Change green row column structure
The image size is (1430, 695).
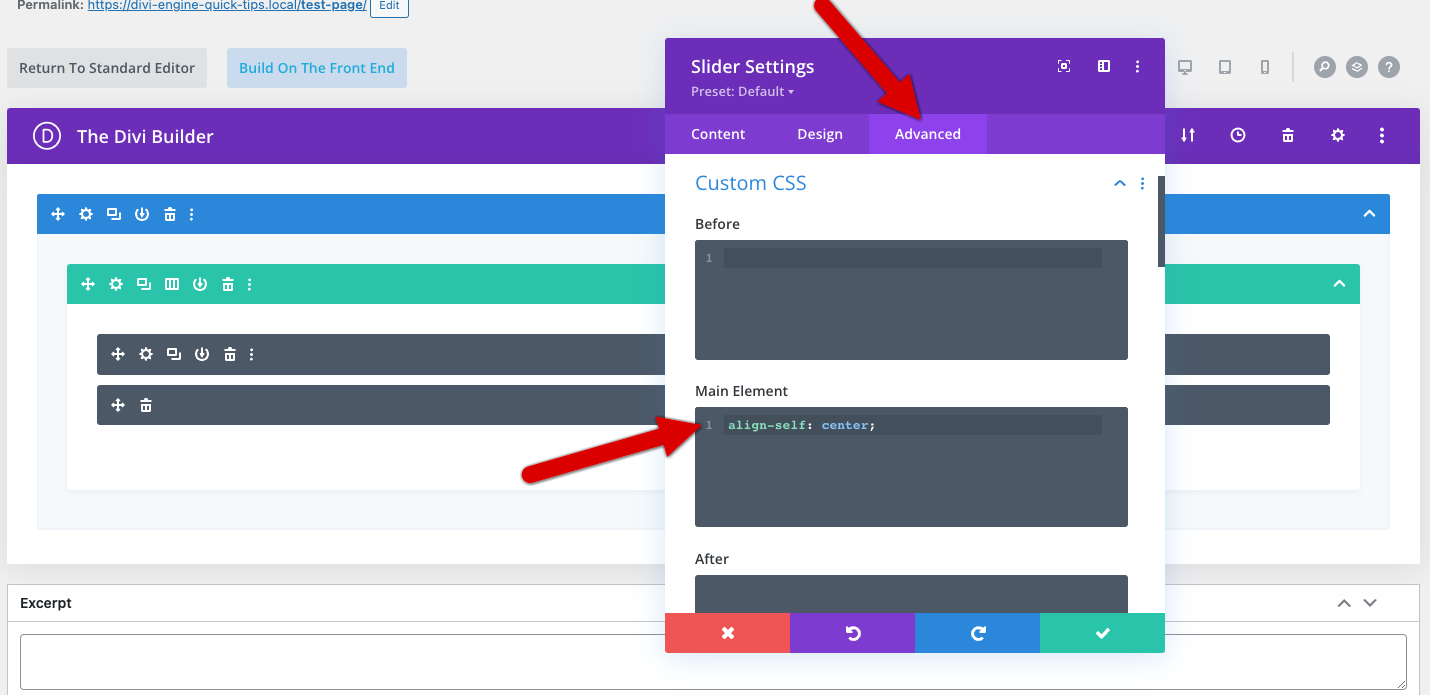[x=172, y=284]
